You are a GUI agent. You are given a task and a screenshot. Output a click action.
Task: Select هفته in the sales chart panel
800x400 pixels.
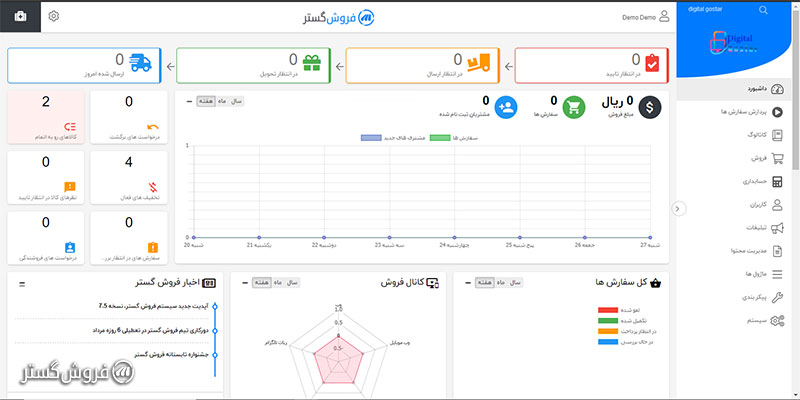(206, 101)
